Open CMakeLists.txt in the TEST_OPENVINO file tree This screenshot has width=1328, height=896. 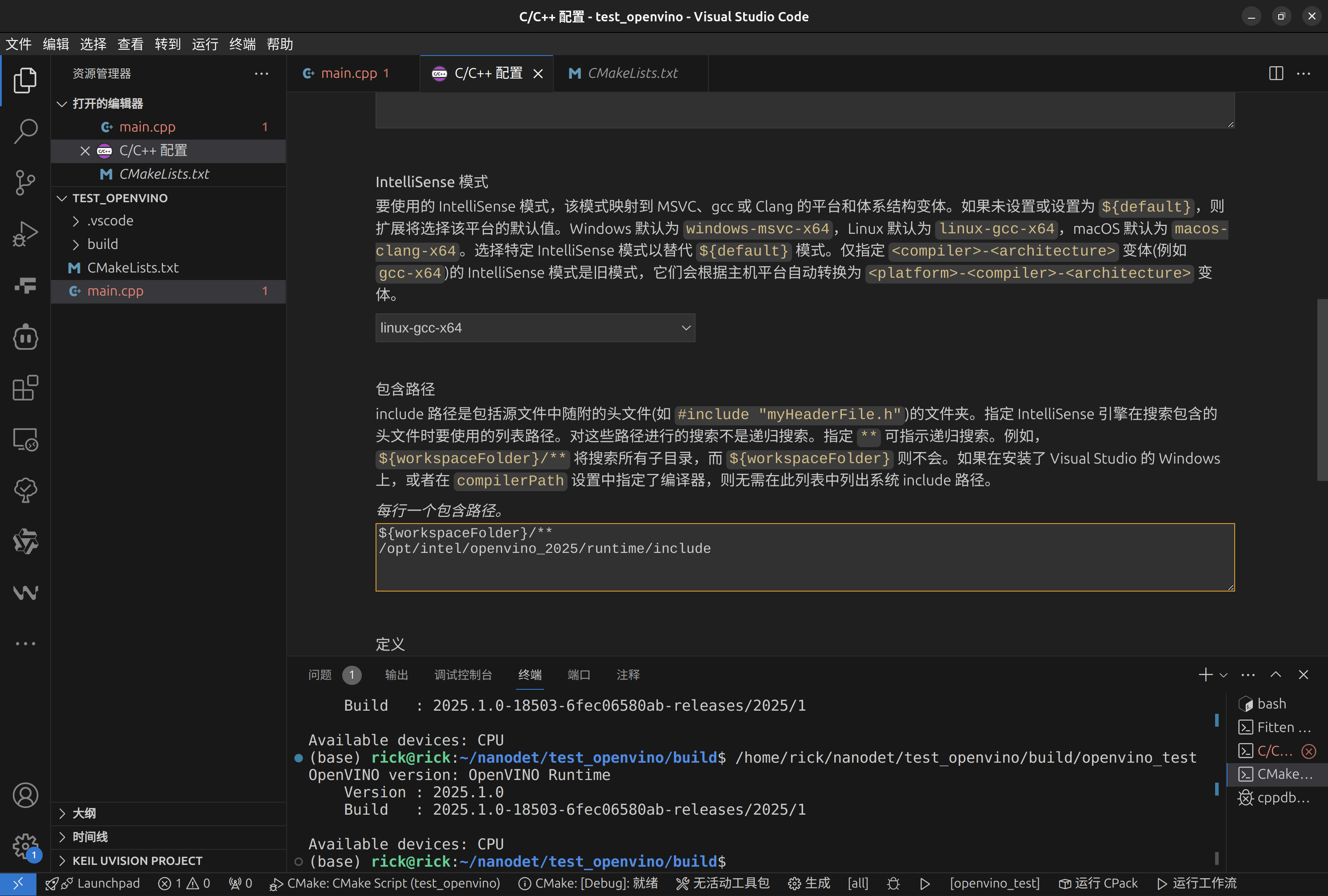tap(168, 268)
